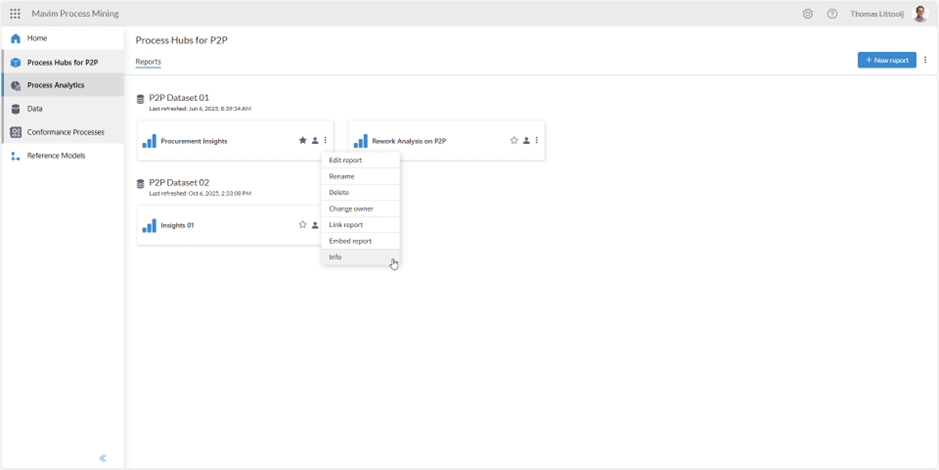Switch to the Reports tab
The width and height of the screenshot is (939, 470).
tap(148, 62)
